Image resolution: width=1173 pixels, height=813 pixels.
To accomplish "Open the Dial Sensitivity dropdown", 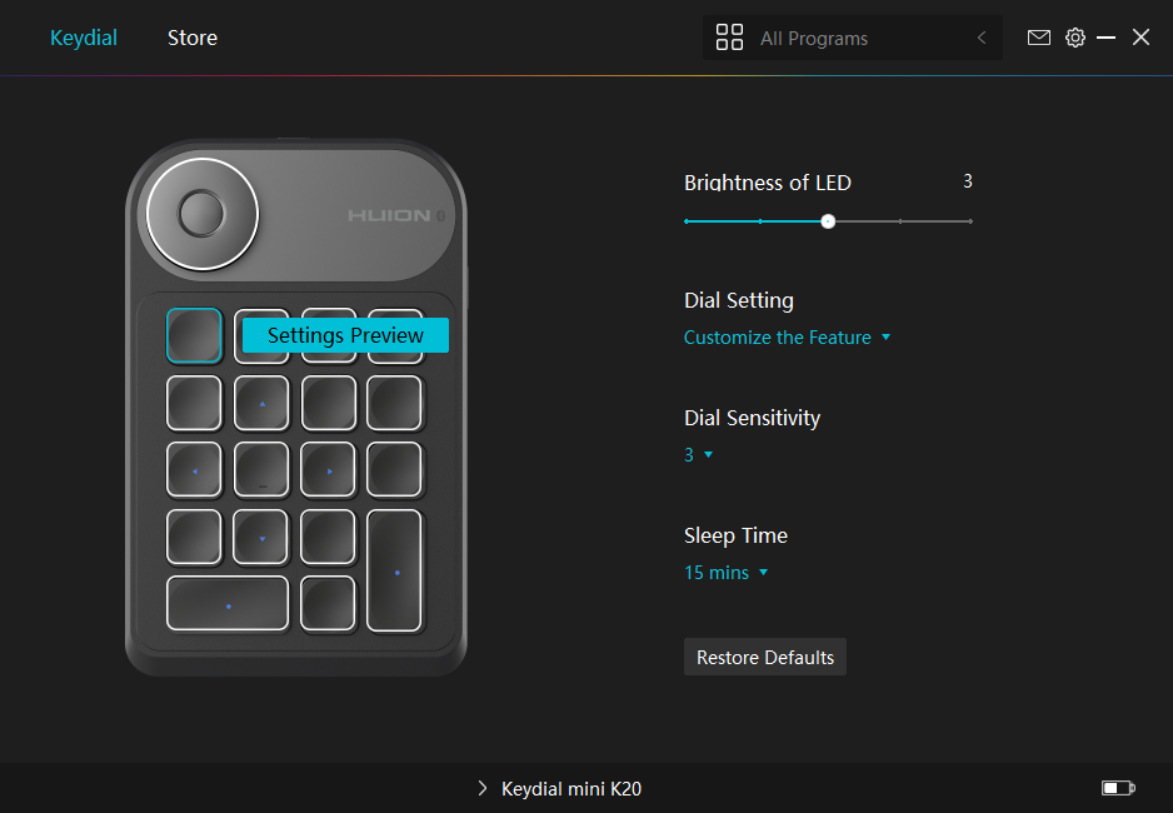I will click(x=698, y=455).
